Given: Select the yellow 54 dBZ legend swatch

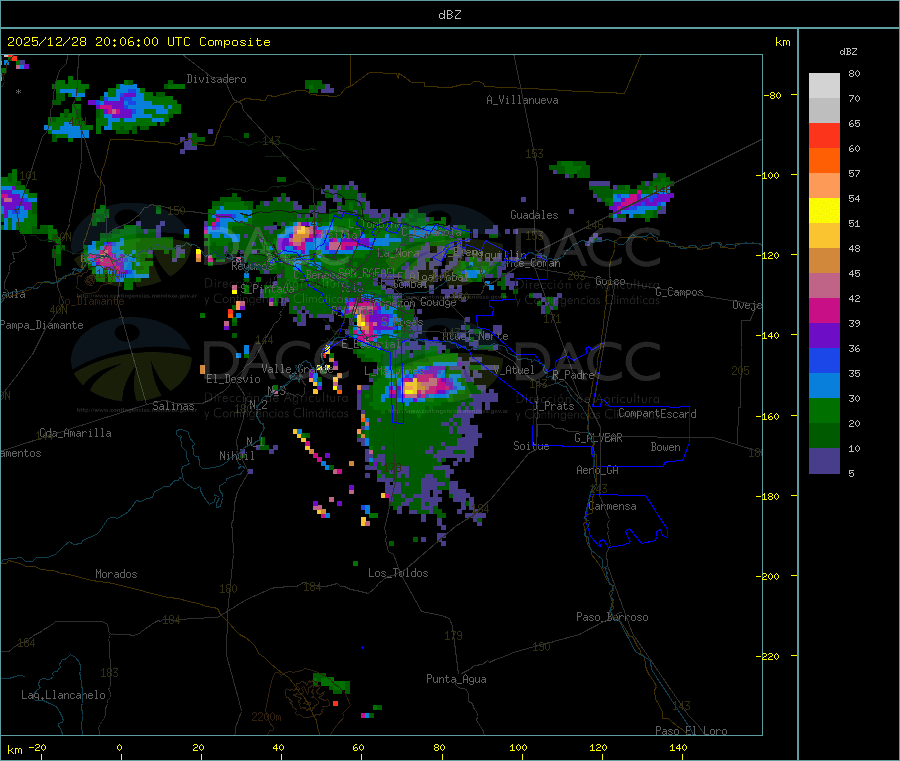Looking at the screenshot, I should coord(824,211).
